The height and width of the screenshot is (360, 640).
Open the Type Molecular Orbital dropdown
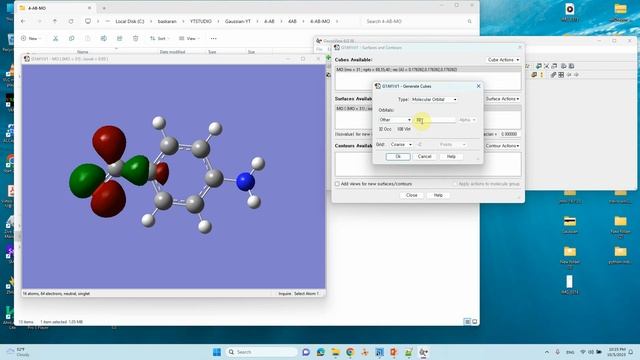[x=434, y=99]
